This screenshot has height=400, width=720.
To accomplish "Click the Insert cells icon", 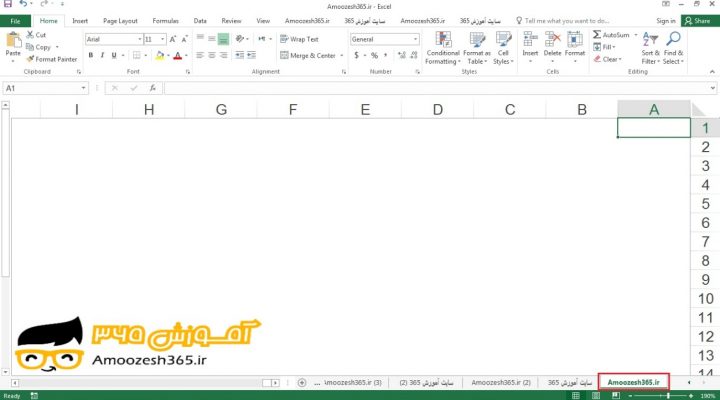I will tap(530, 39).
